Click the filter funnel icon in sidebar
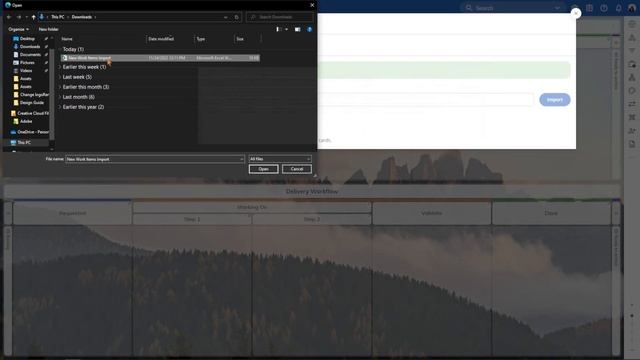 pyautogui.click(x=632, y=51)
